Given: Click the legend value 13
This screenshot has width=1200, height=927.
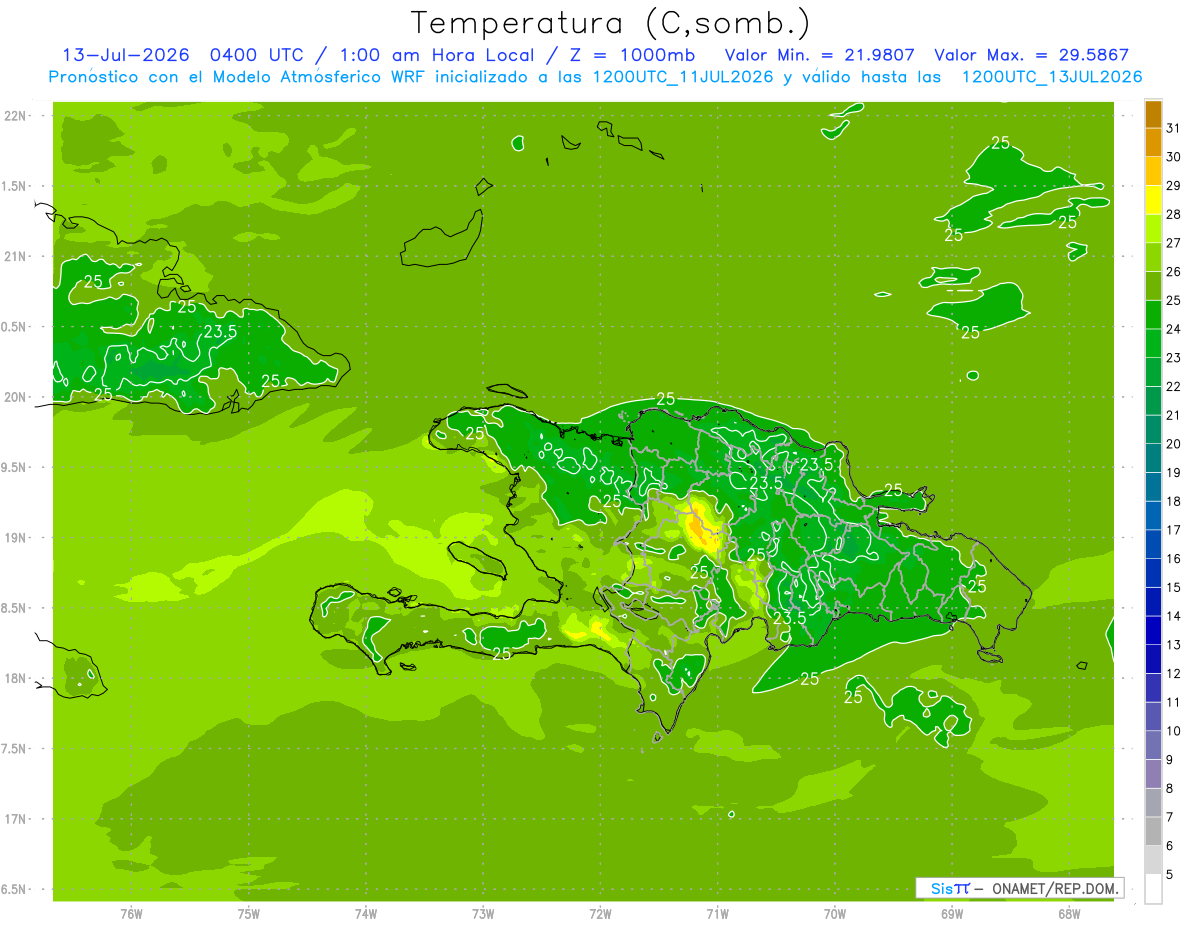Looking at the screenshot, I should pos(1173,645).
